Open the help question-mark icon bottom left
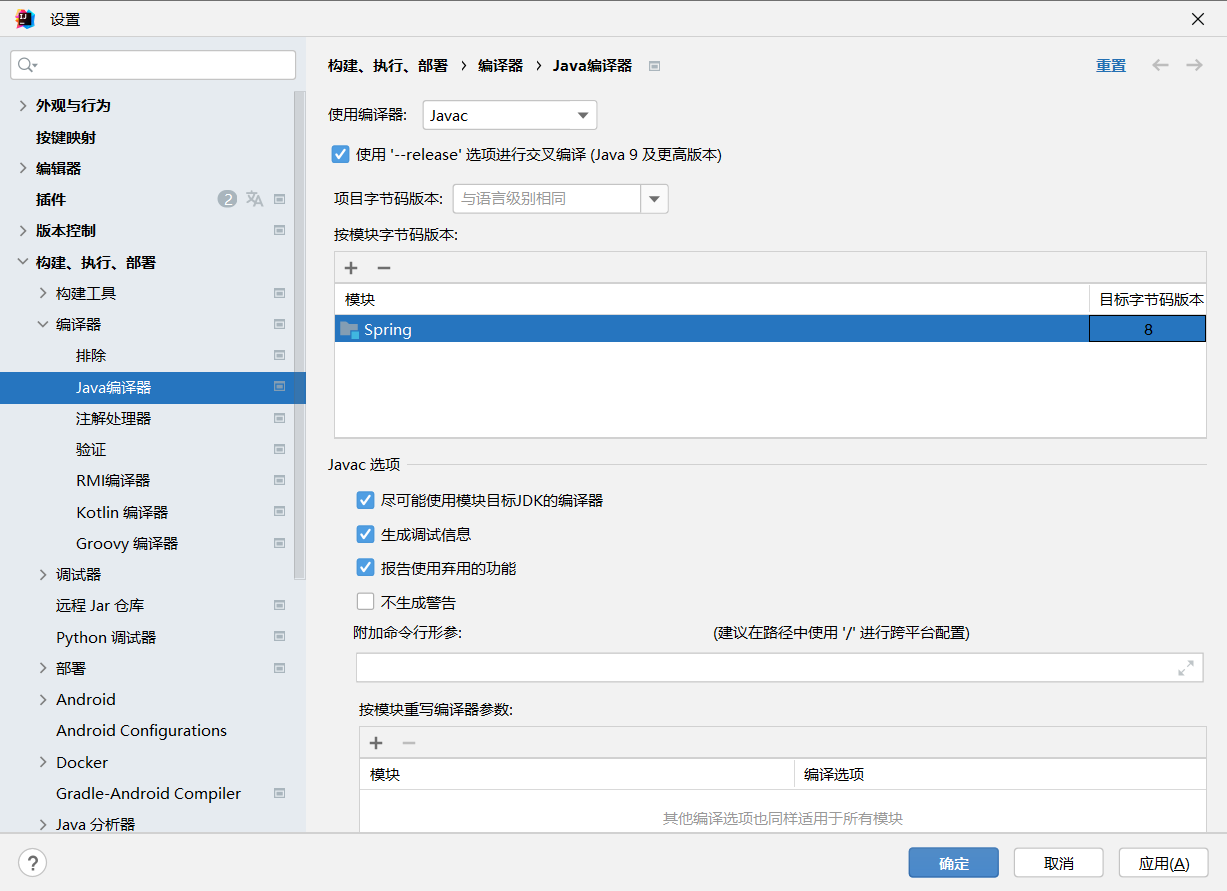 point(33,862)
